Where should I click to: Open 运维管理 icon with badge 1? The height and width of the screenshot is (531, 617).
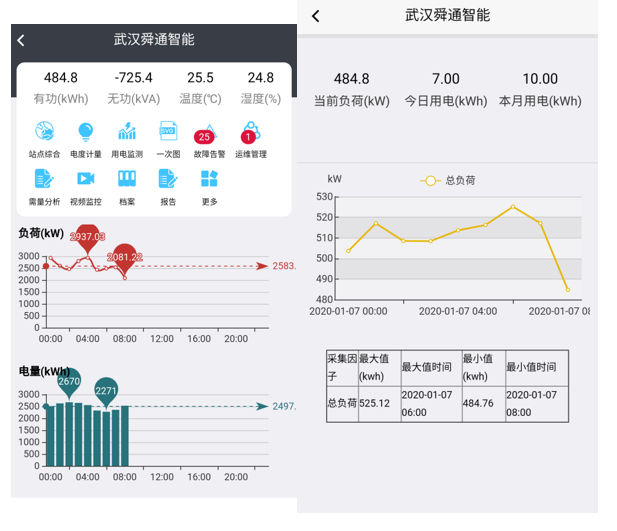tap(251, 132)
